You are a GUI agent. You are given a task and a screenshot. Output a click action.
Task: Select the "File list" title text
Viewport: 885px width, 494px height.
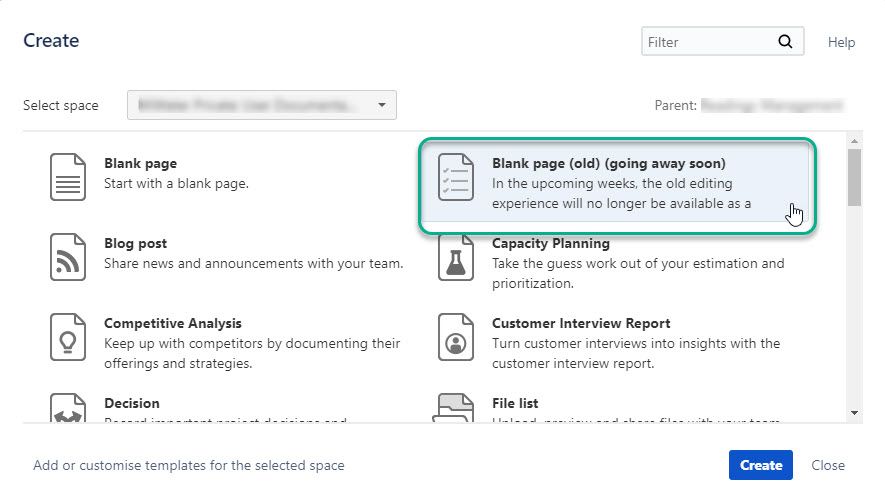click(x=515, y=404)
